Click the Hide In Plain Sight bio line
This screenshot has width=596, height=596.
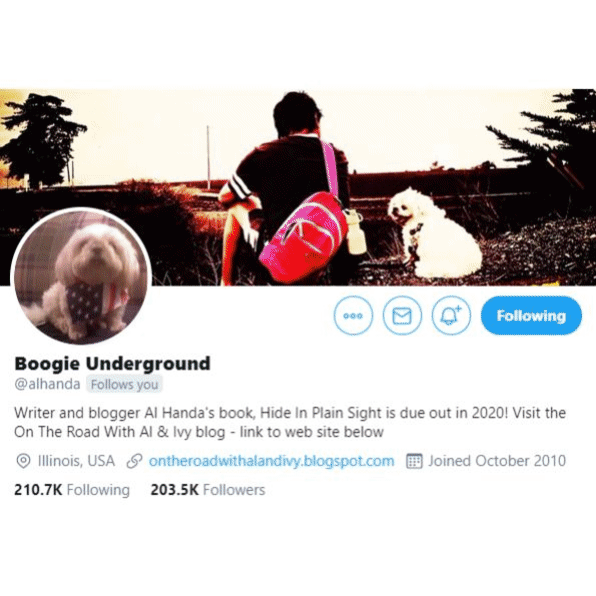290,413
